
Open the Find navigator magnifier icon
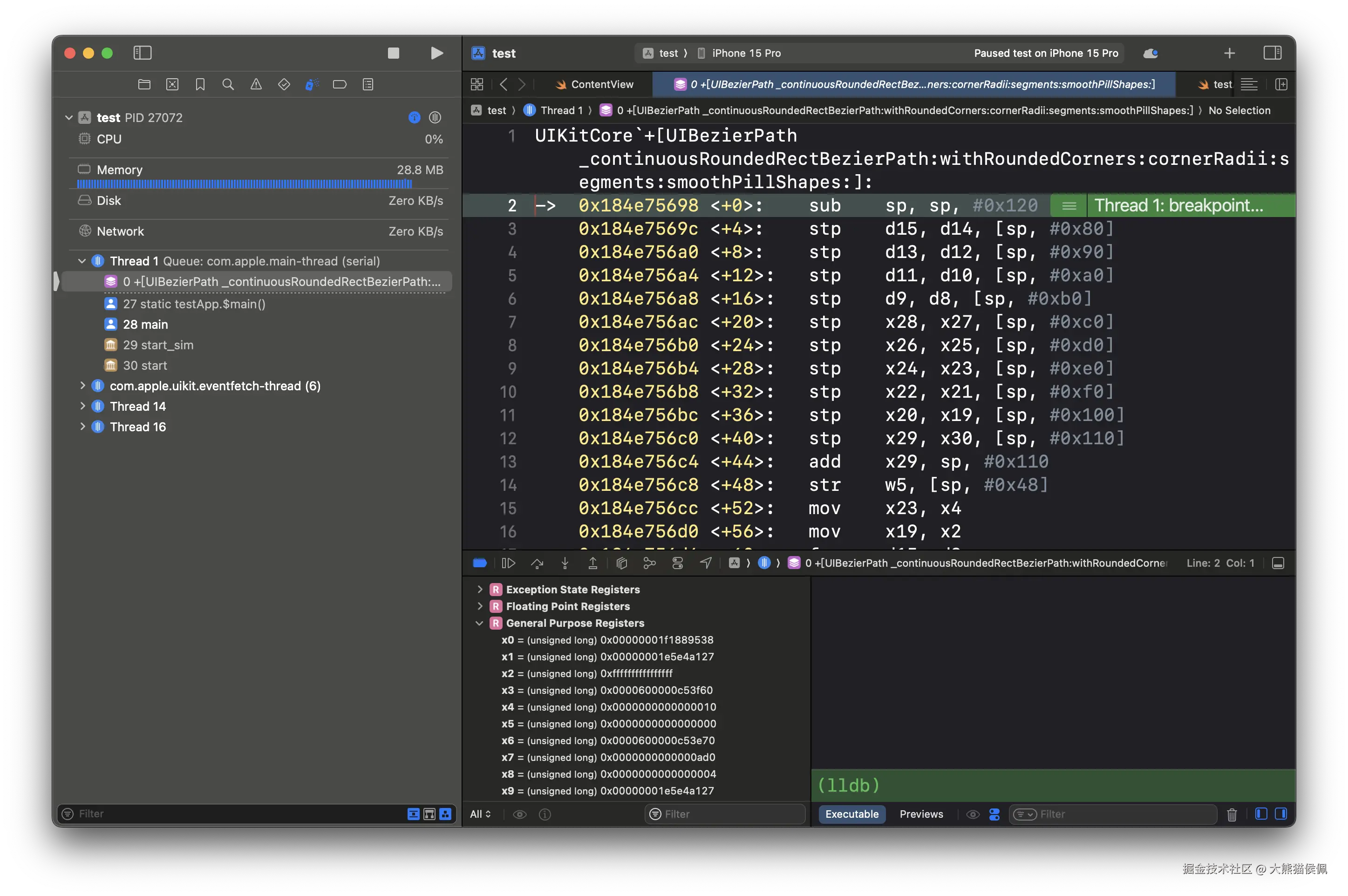coord(228,85)
